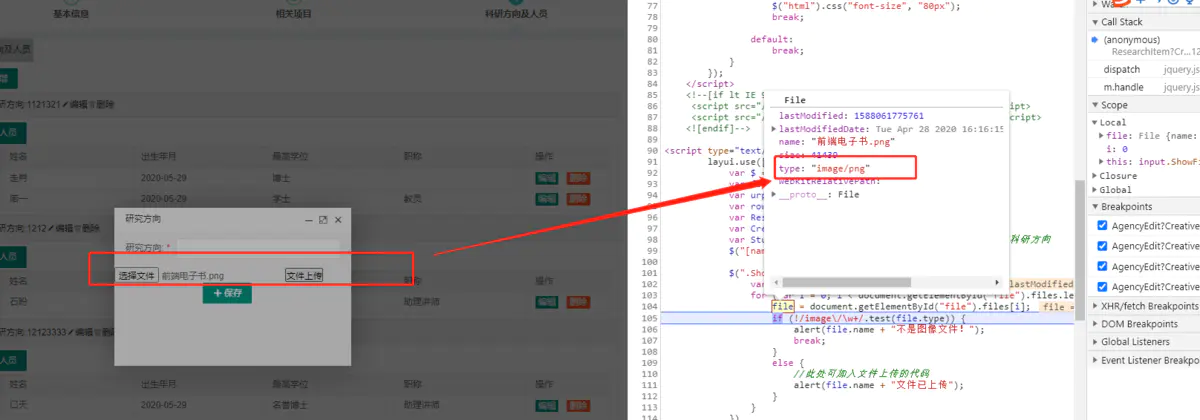This screenshot has width=1200, height=420.
Task: Click the 文件上传 upload button
Action: tap(304, 275)
